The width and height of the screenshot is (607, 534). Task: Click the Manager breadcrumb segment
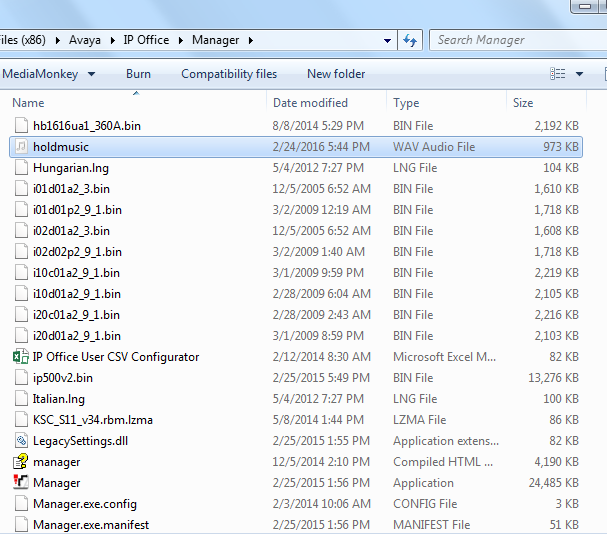pos(216,40)
